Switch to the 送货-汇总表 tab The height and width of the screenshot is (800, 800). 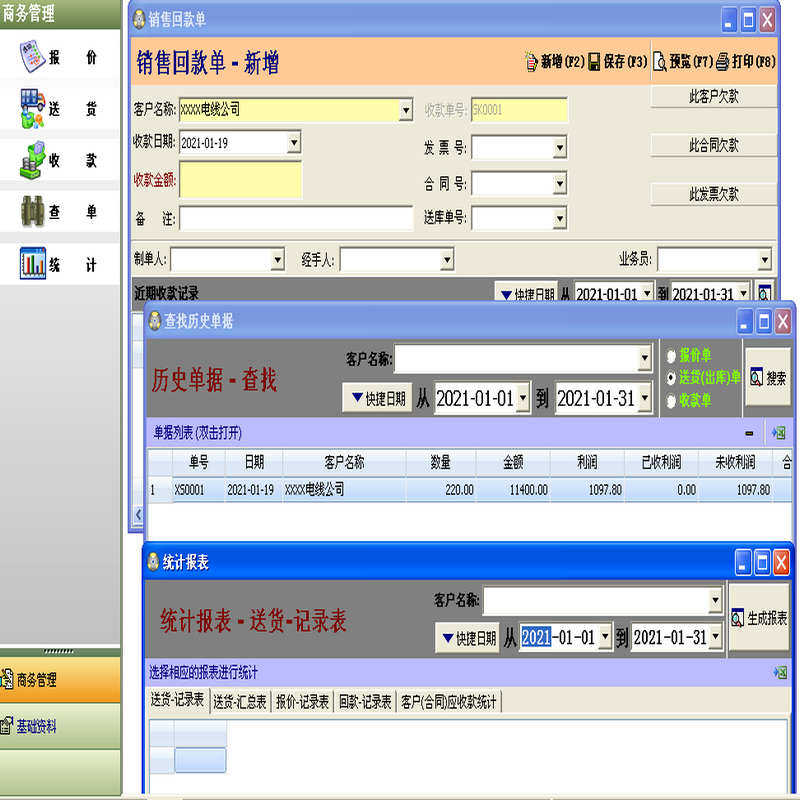click(240, 702)
